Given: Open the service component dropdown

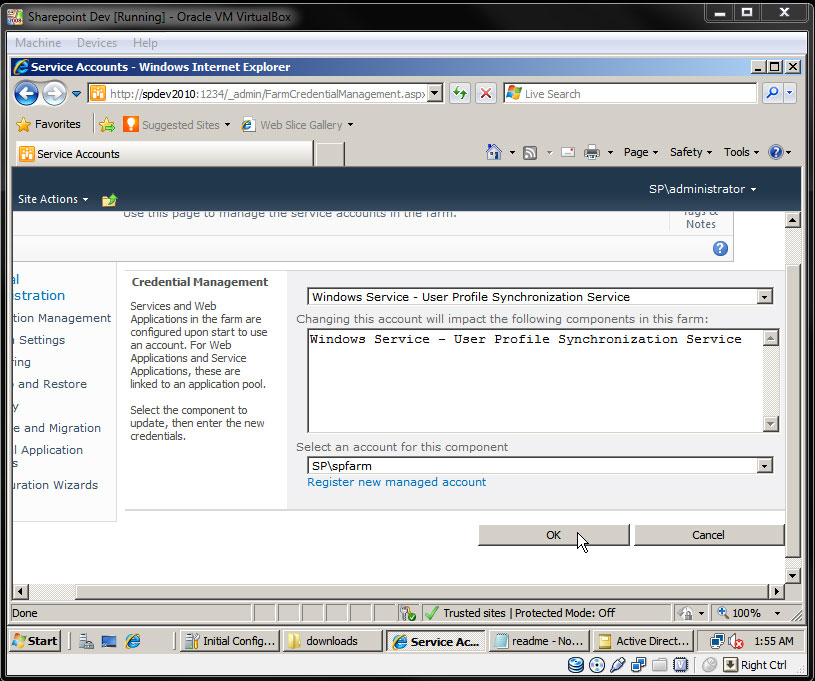Looking at the screenshot, I should pyautogui.click(x=764, y=297).
